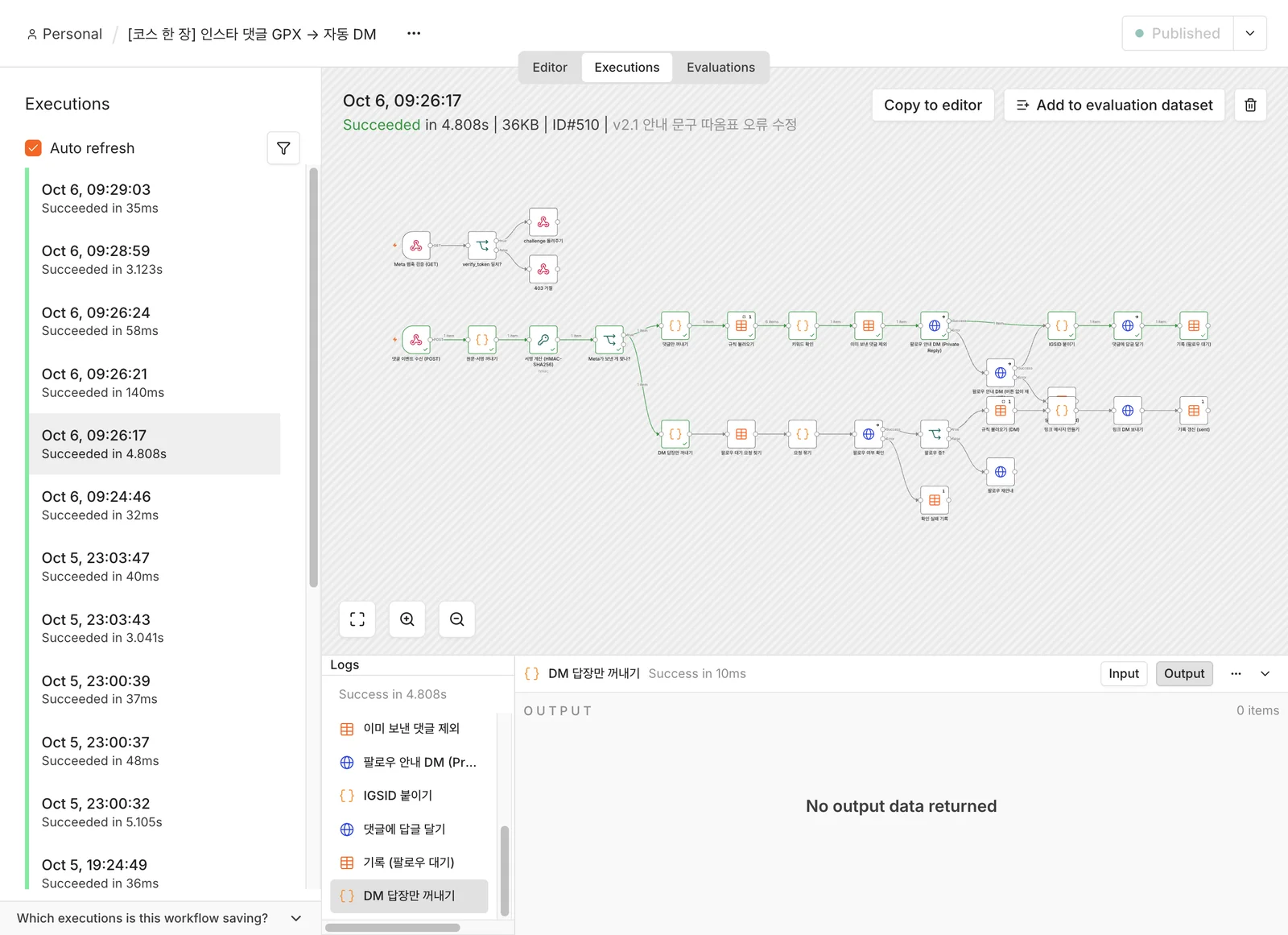This screenshot has width=1288, height=935.
Task: Delete this execution with the trash icon
Action: 1250,105
